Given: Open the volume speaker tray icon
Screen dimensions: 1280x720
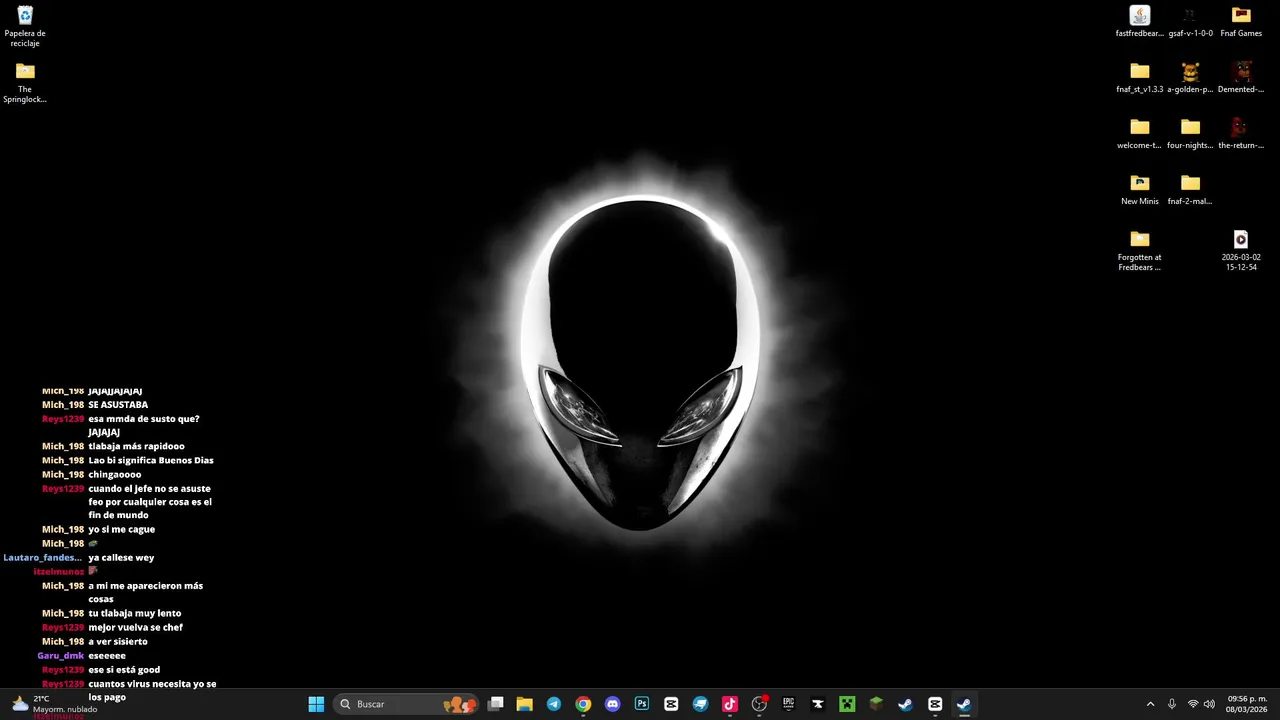Looking at the screenshot, I should pyautogui.click(x=1209, y=704).
